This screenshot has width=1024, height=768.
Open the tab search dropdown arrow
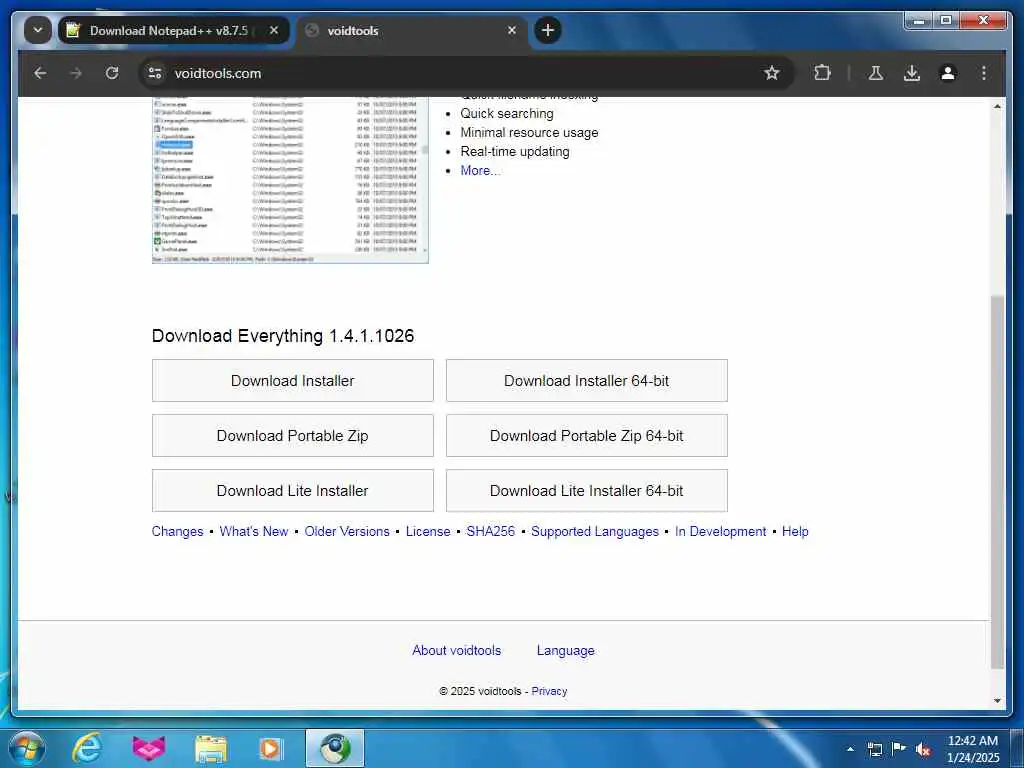(38, 30)
